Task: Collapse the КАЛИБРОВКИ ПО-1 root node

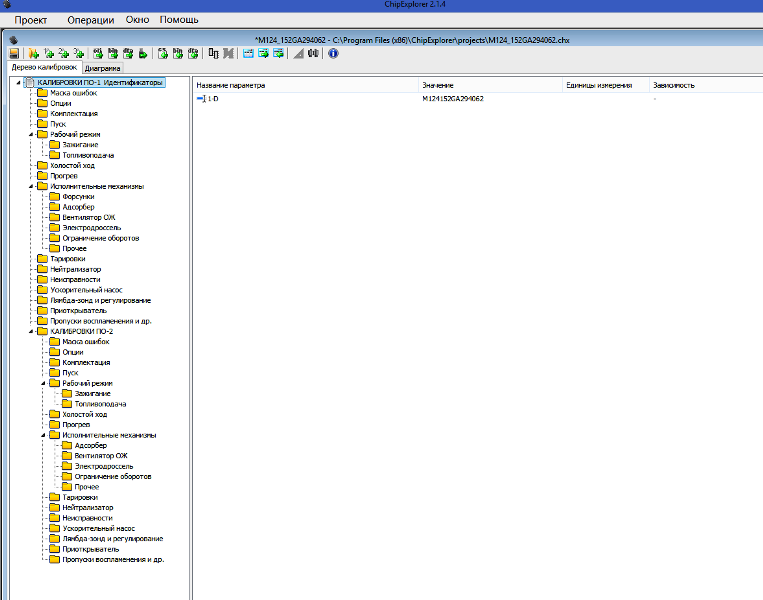Action: (19, 83)
